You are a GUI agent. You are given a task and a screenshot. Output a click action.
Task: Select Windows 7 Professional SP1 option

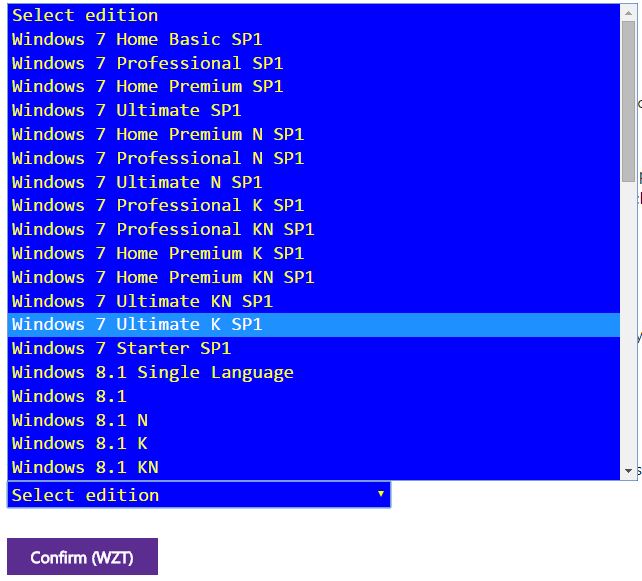314,63
